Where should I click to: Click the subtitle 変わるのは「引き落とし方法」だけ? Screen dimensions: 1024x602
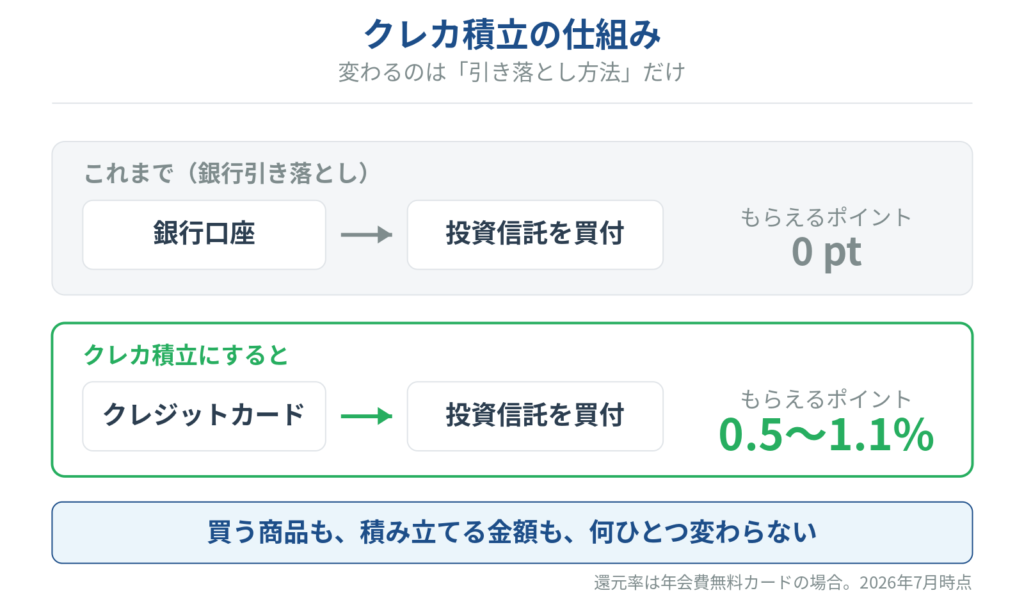tap(511, 72)
